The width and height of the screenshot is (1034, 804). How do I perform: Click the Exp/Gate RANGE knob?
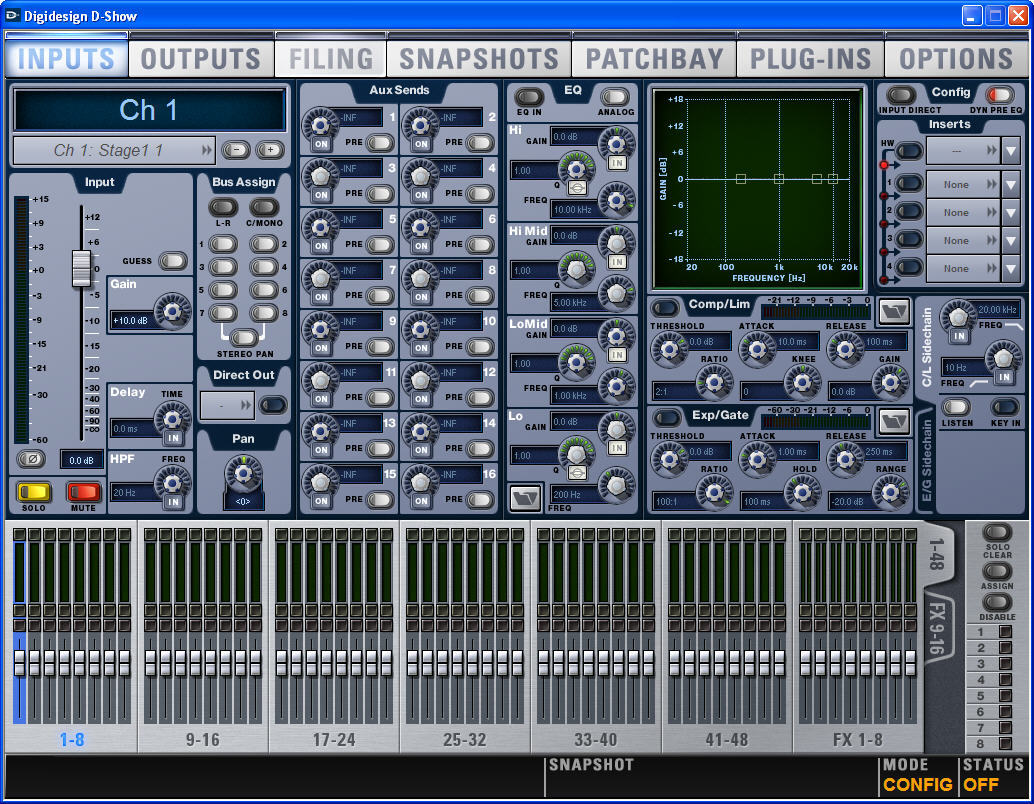point(890,491)
